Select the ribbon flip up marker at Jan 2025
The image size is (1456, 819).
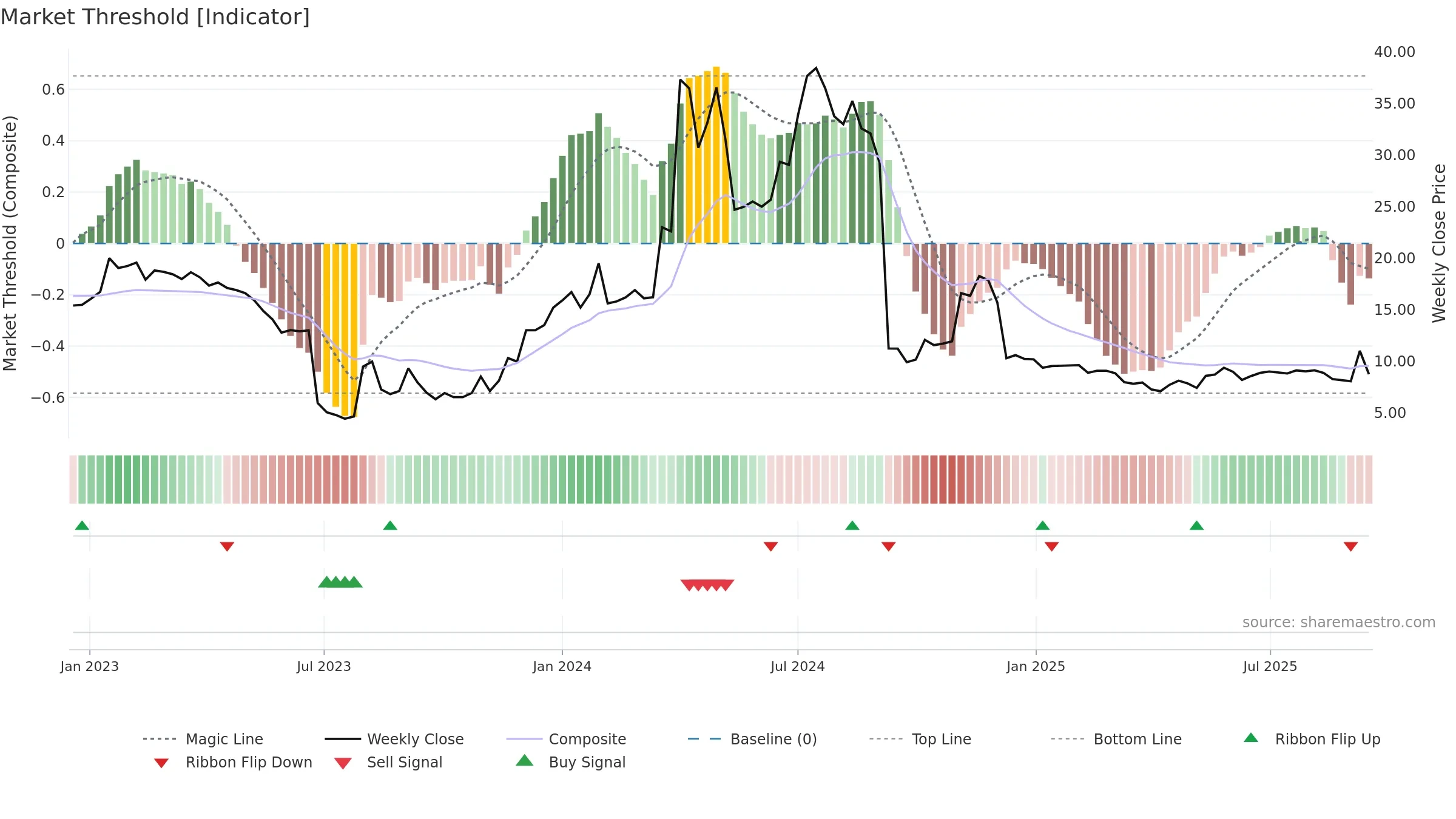pos(1042,525)
